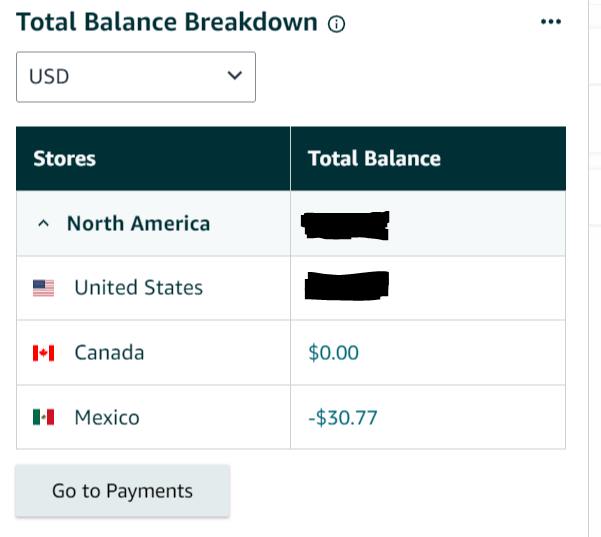Click the info icon beside Total Balance Breakdown
The image size is (601, 537).
tap(336, 24)
